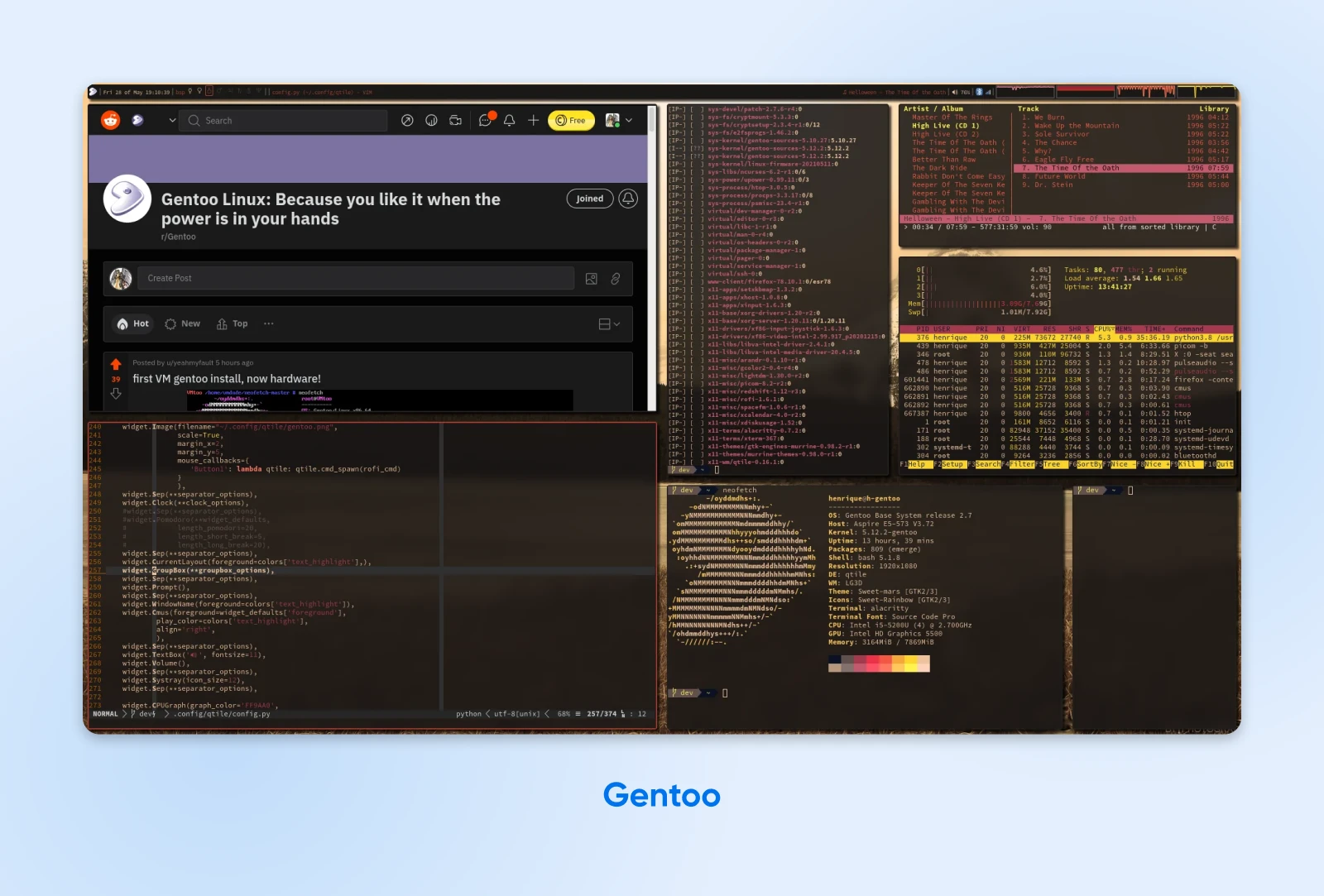
Task: Open the Reddit chat icon
Action: tap(485, 120)
